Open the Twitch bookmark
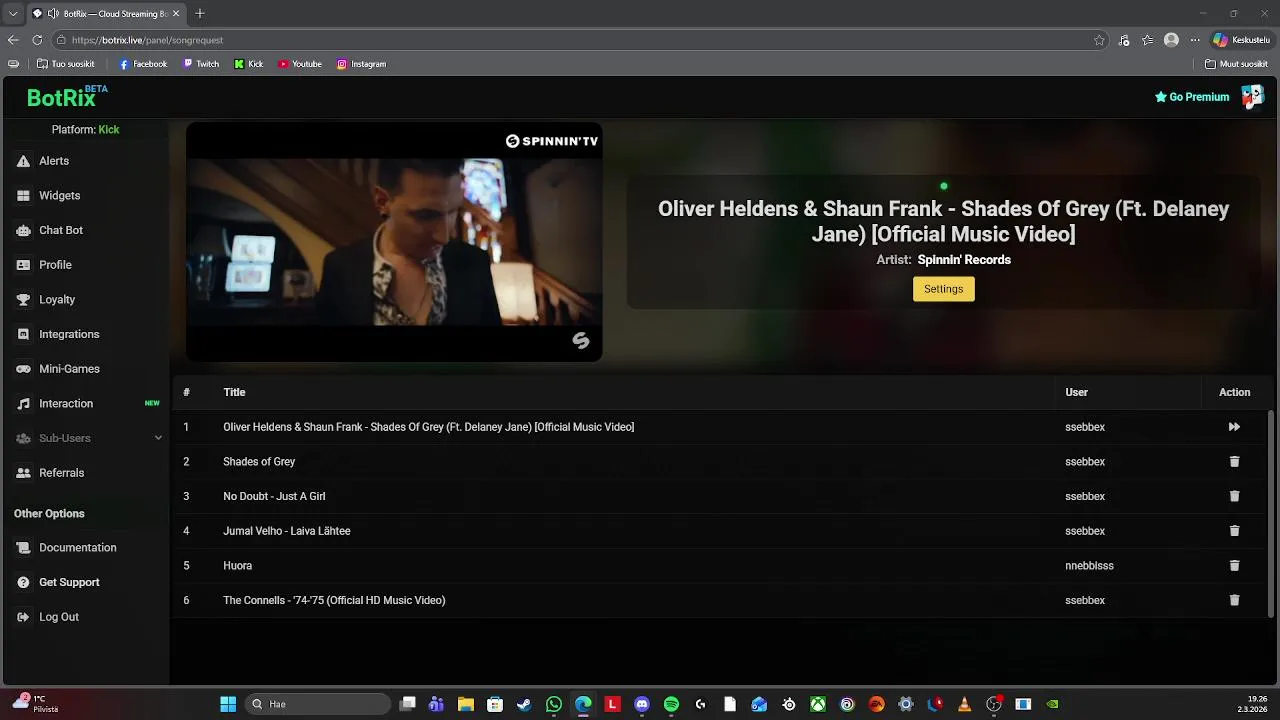The height and width of the screenshot is (720, 1280). 201,64
